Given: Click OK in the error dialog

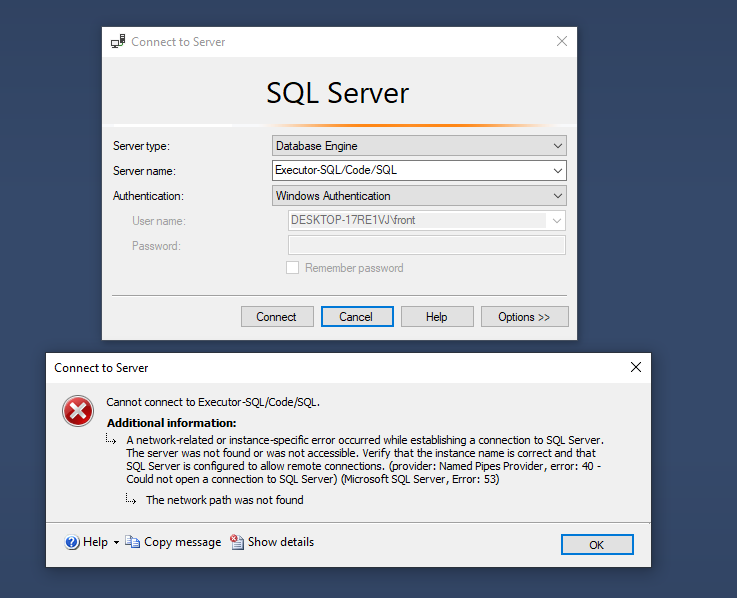Looking at the screenshot, I should click(597, 544).
